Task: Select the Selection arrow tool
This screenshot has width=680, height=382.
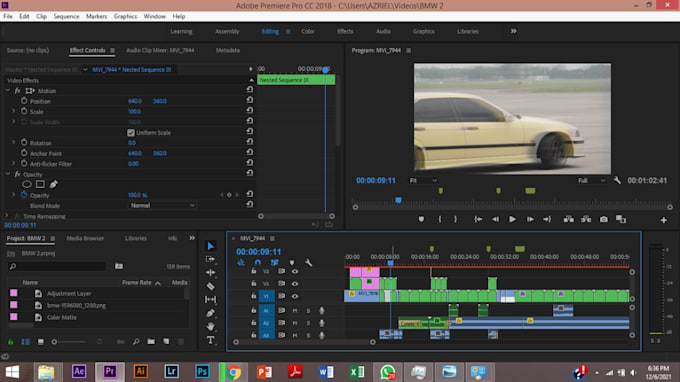Action: (210, 246)
